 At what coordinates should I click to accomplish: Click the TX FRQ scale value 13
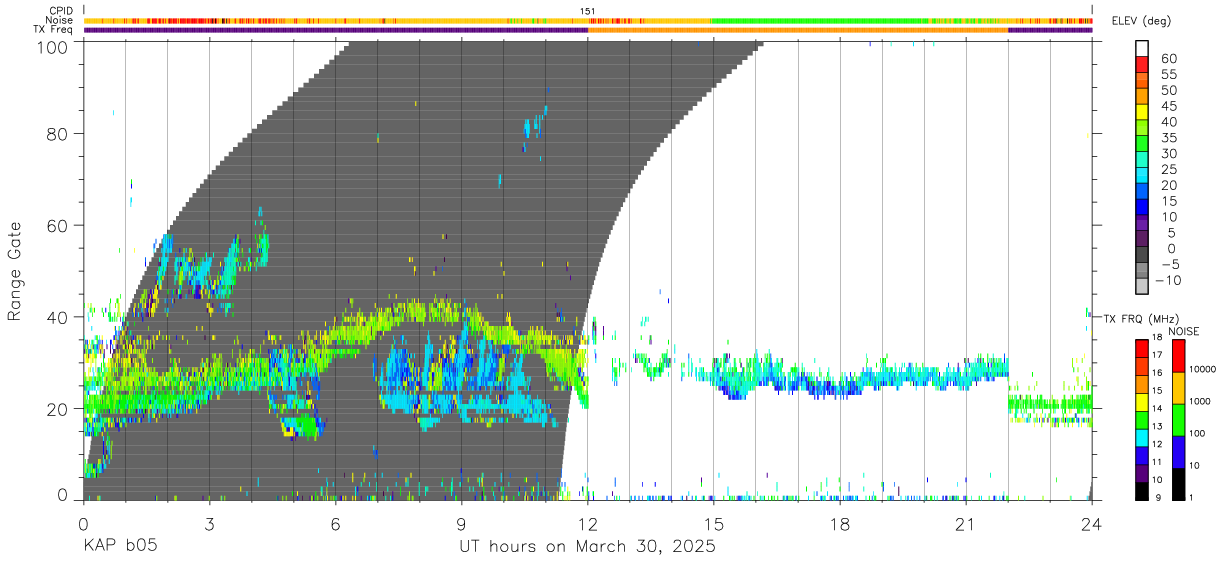(x=1158, y=427)
